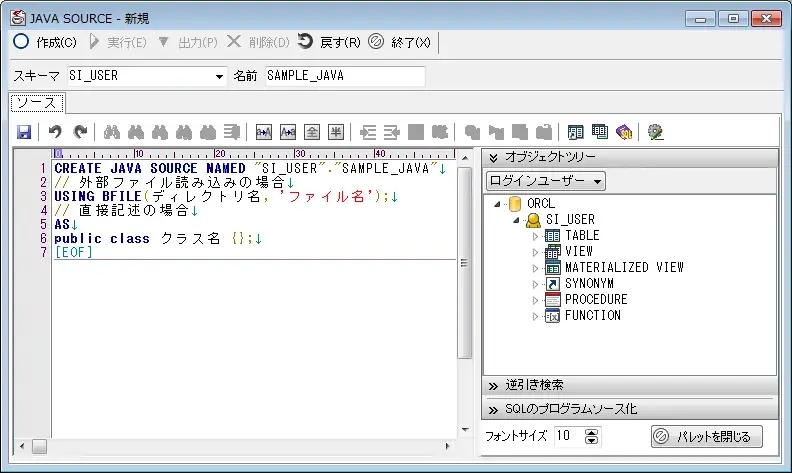The width and height of the screenshot is (792, 473).
Task: Click the FUNCTION f(x) icon in tree
Action: 552,316
